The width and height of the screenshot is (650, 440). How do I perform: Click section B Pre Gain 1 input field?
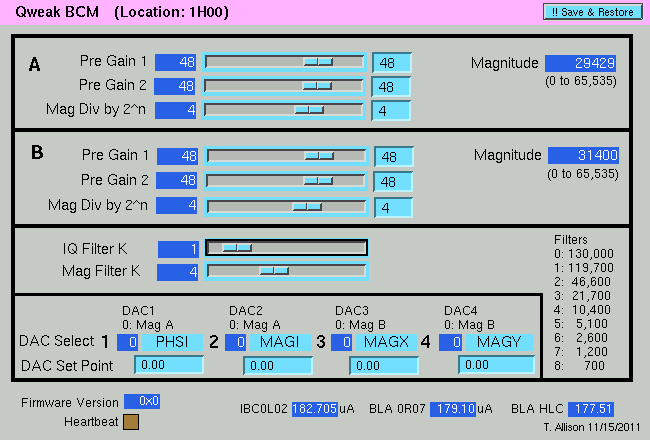(x=394, y=157)
